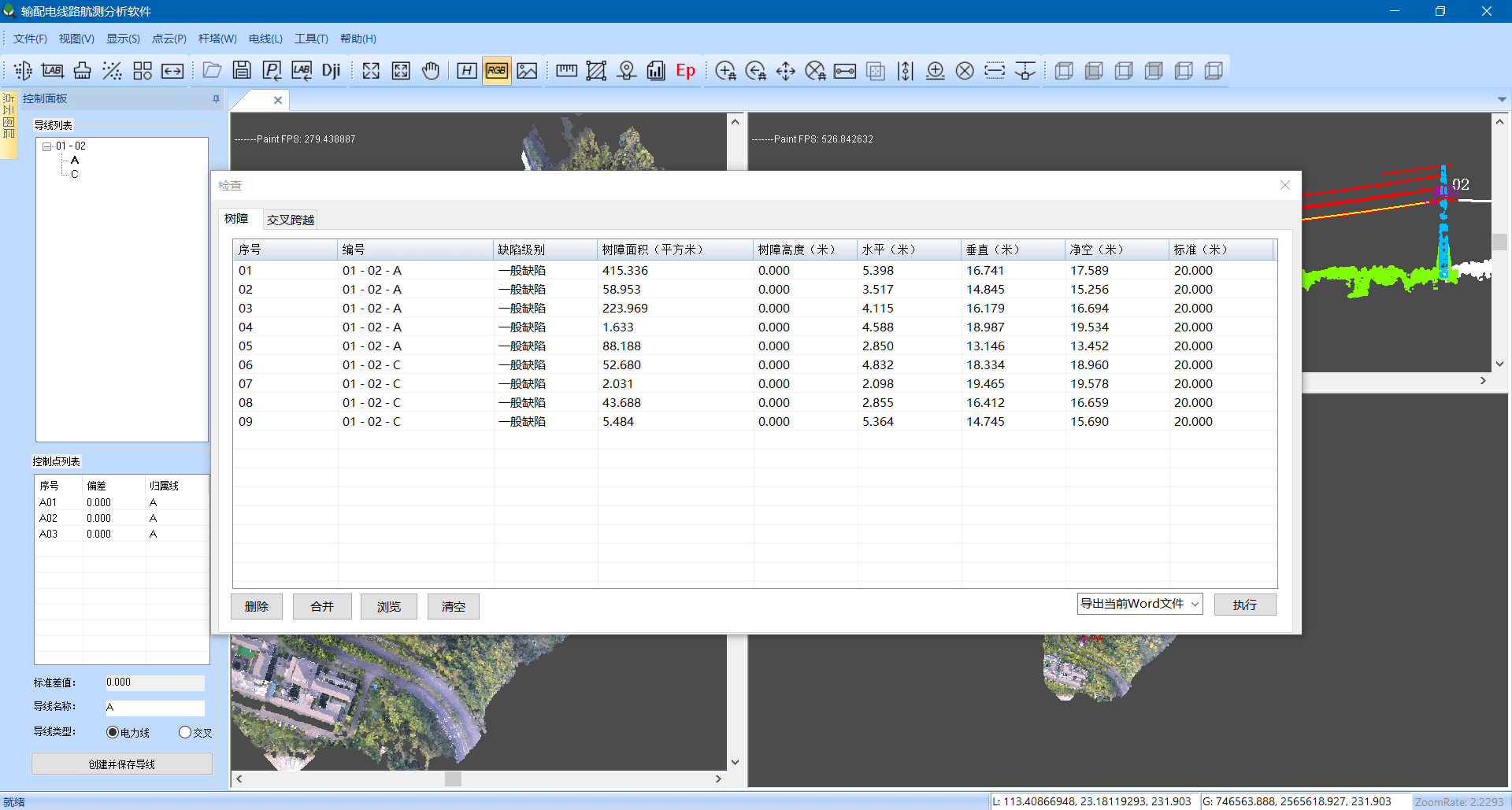Click the location marker tool
This screenshot has width=1512, height=810.
point(626,70)
